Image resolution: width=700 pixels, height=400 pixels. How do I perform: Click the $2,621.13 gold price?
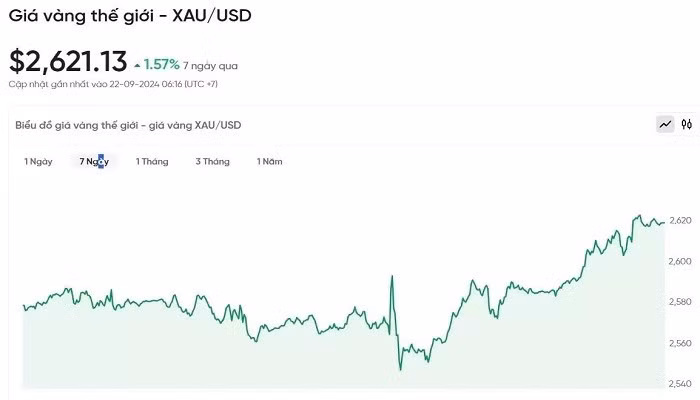tap(68, 62)
